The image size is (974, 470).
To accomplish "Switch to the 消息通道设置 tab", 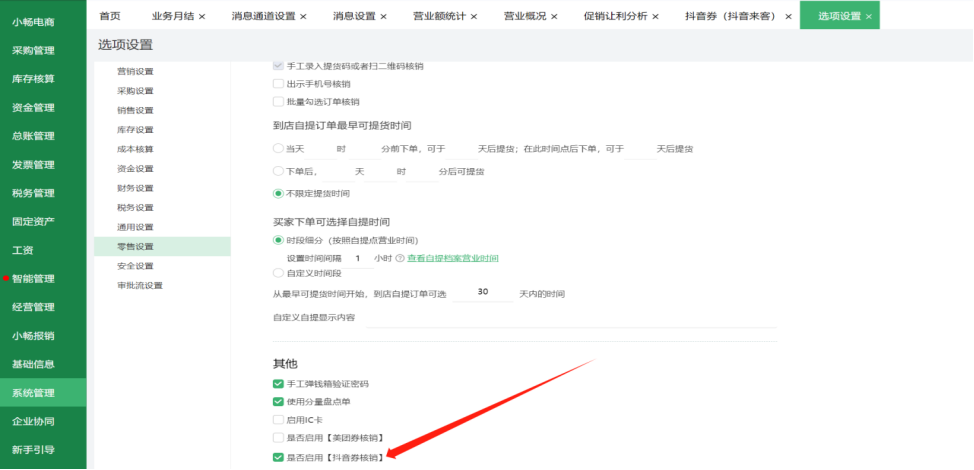I will [x=264, y=16].
